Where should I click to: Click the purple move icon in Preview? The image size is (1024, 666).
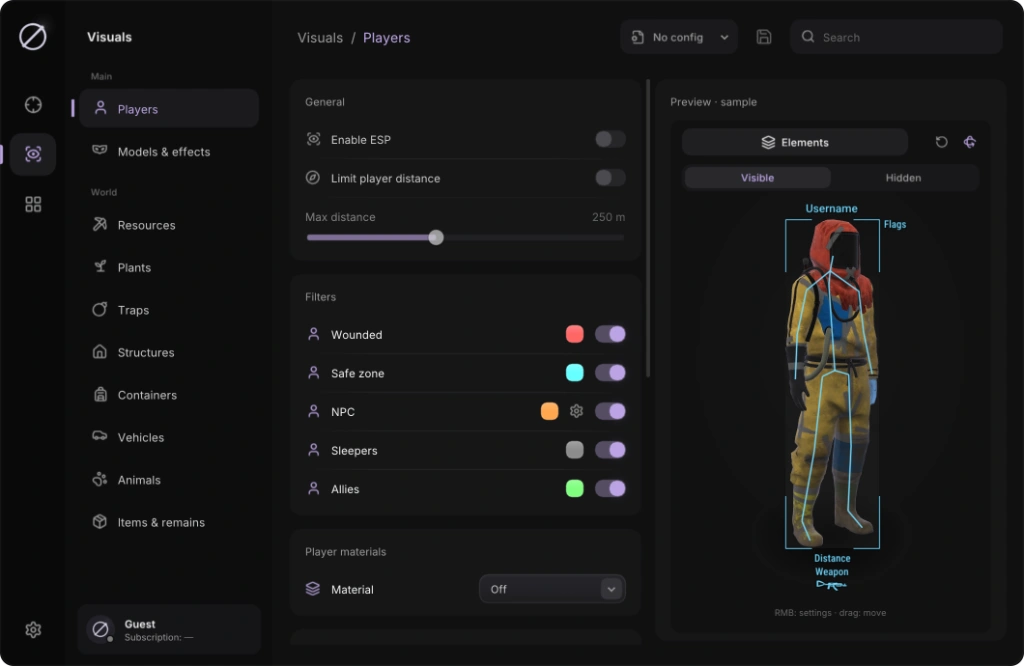coord(970,142)
